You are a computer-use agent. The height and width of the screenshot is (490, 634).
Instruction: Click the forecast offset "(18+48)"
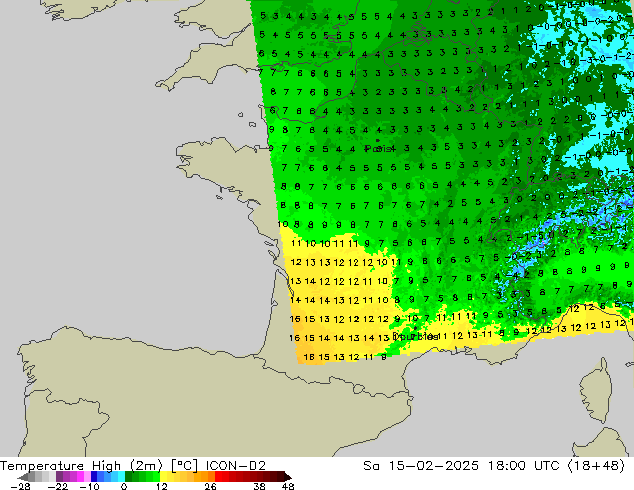[x=596, y=466]
